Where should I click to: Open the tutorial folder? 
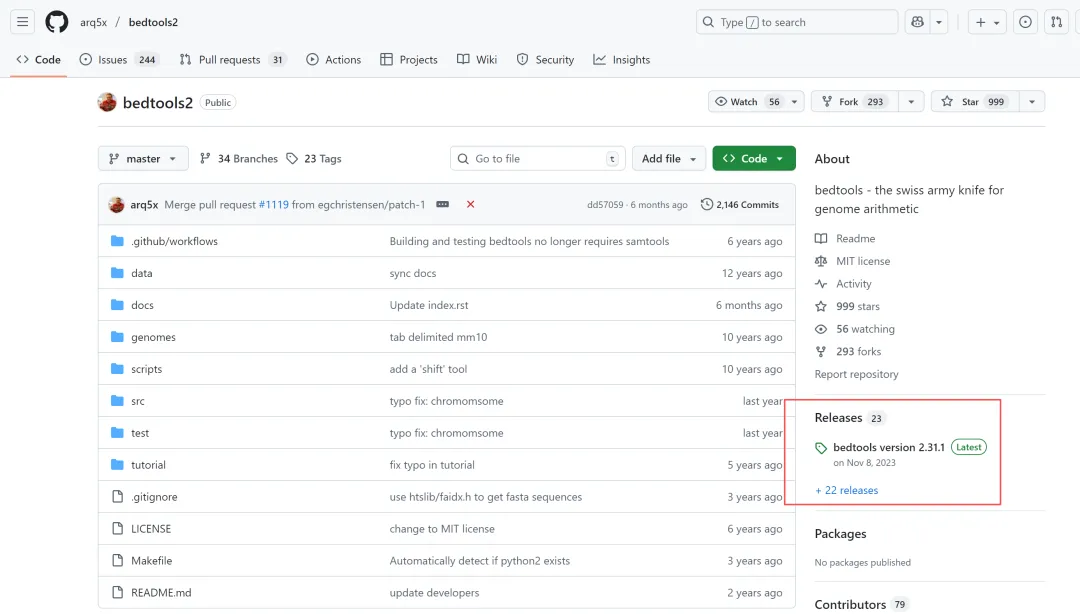click(148, 464)
